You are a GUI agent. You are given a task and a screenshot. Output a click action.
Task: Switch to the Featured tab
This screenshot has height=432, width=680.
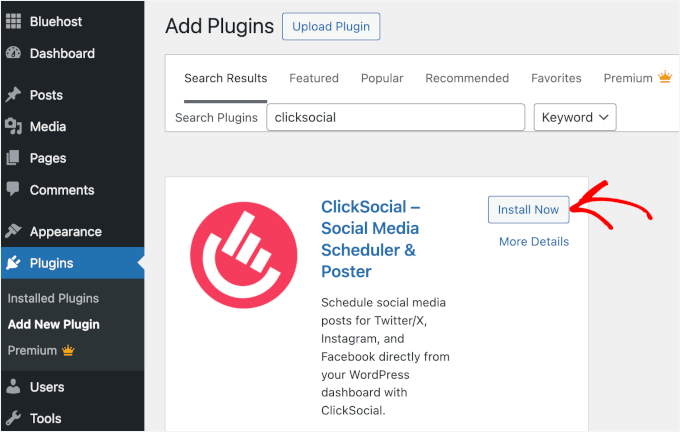(314, 78)
